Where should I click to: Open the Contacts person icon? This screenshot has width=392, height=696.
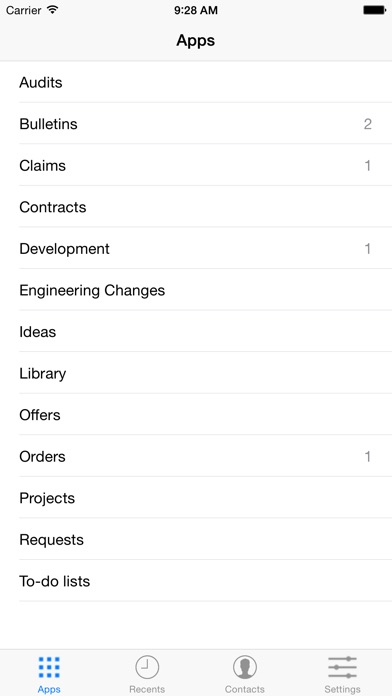click(245, 667)
